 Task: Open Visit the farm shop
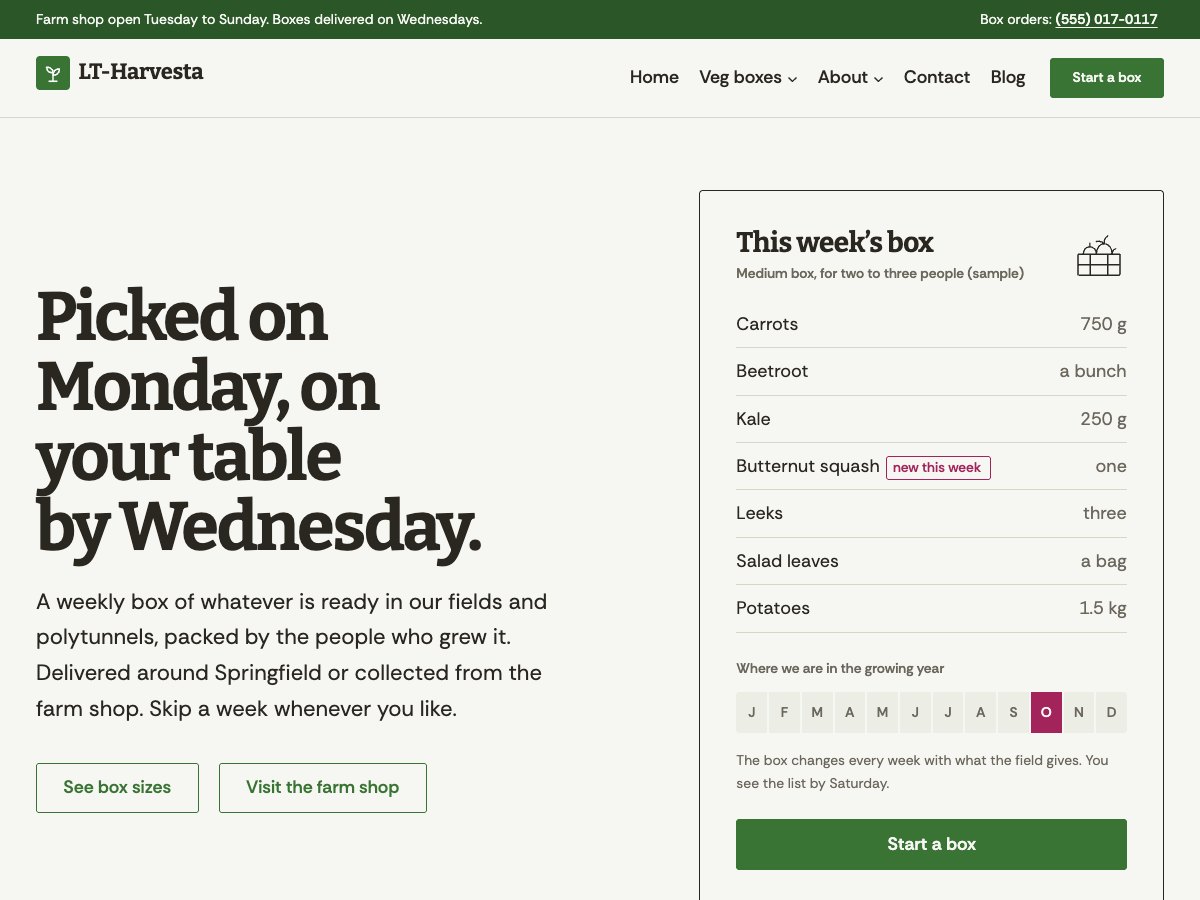pyautogui.click(x=323, y=788)
